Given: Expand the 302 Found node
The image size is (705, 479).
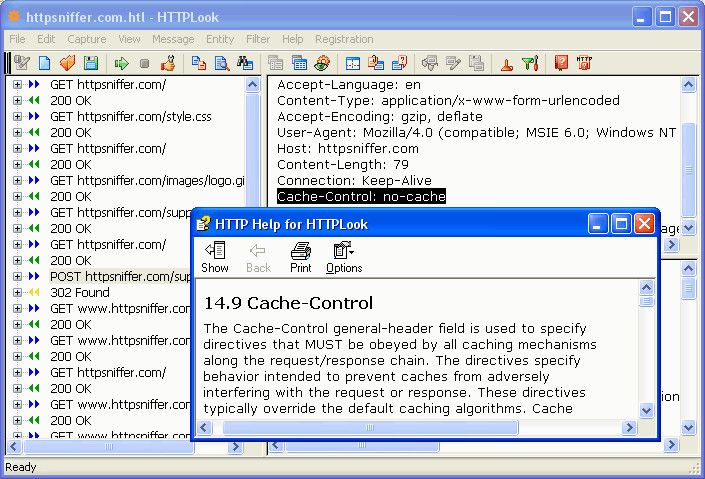Looking at the screenshot, I should [18, 292].
